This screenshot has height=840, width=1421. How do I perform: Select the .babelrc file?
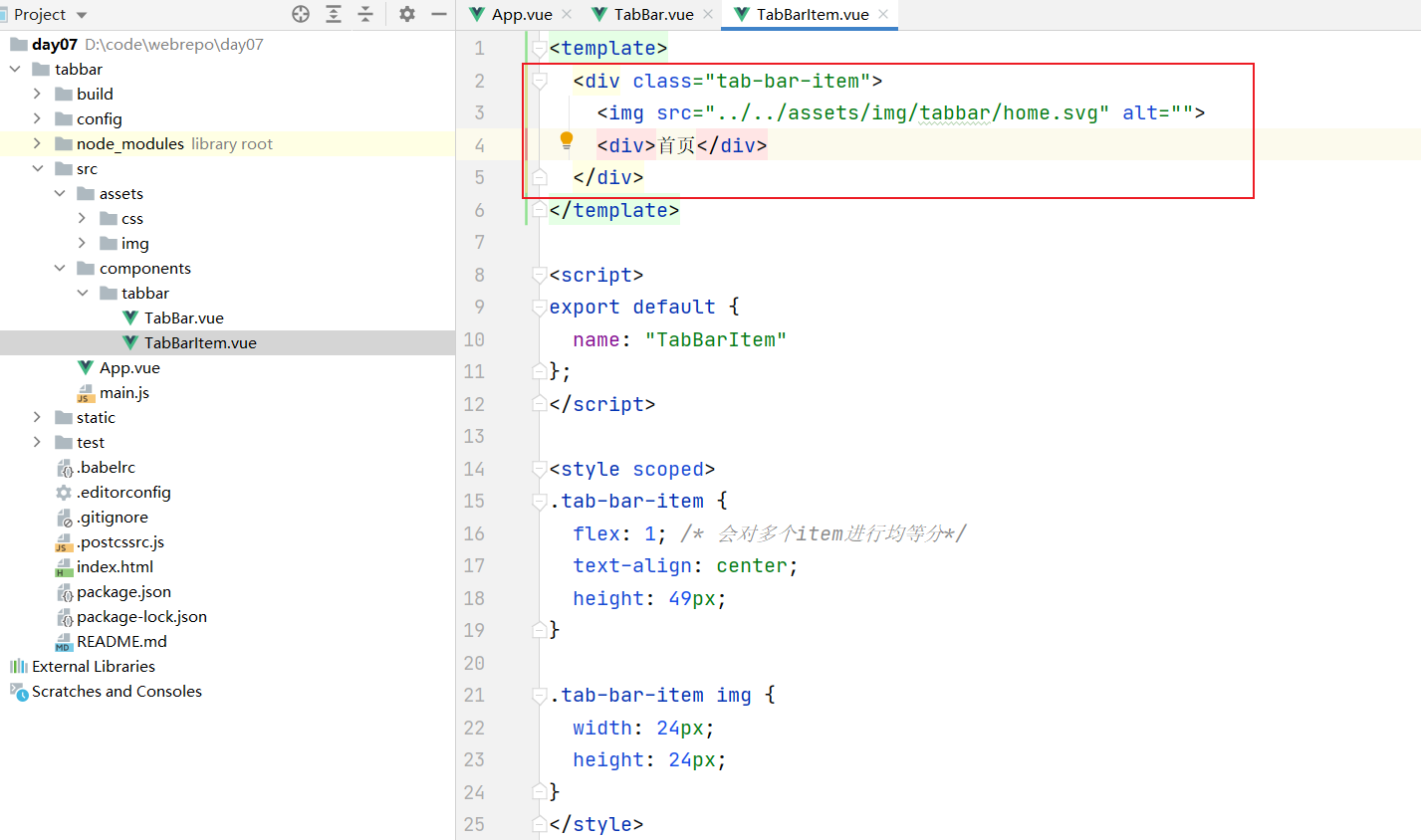pyautogui.click(x=106, y=467)
